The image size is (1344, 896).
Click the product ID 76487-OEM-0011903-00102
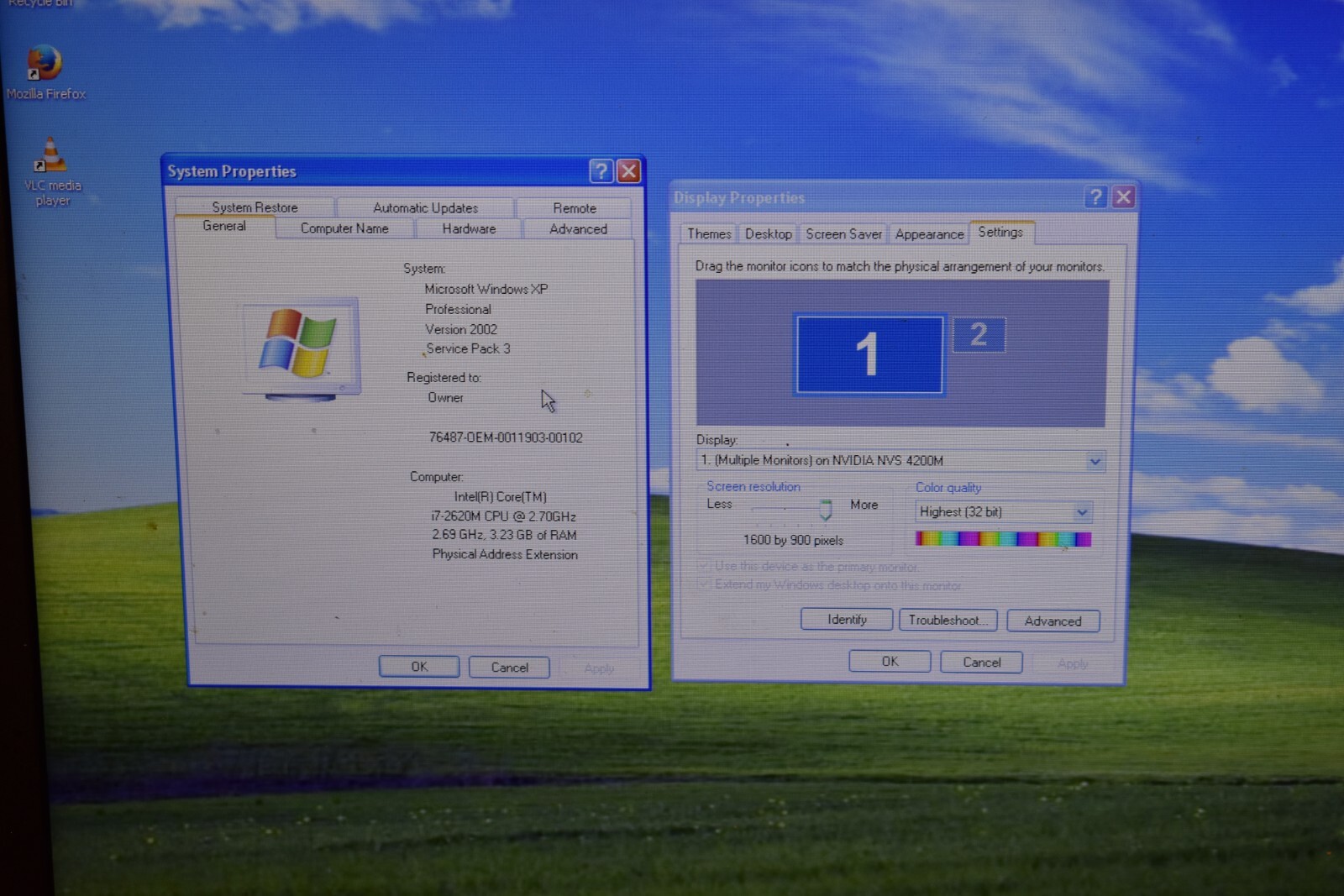pos(506,438)
